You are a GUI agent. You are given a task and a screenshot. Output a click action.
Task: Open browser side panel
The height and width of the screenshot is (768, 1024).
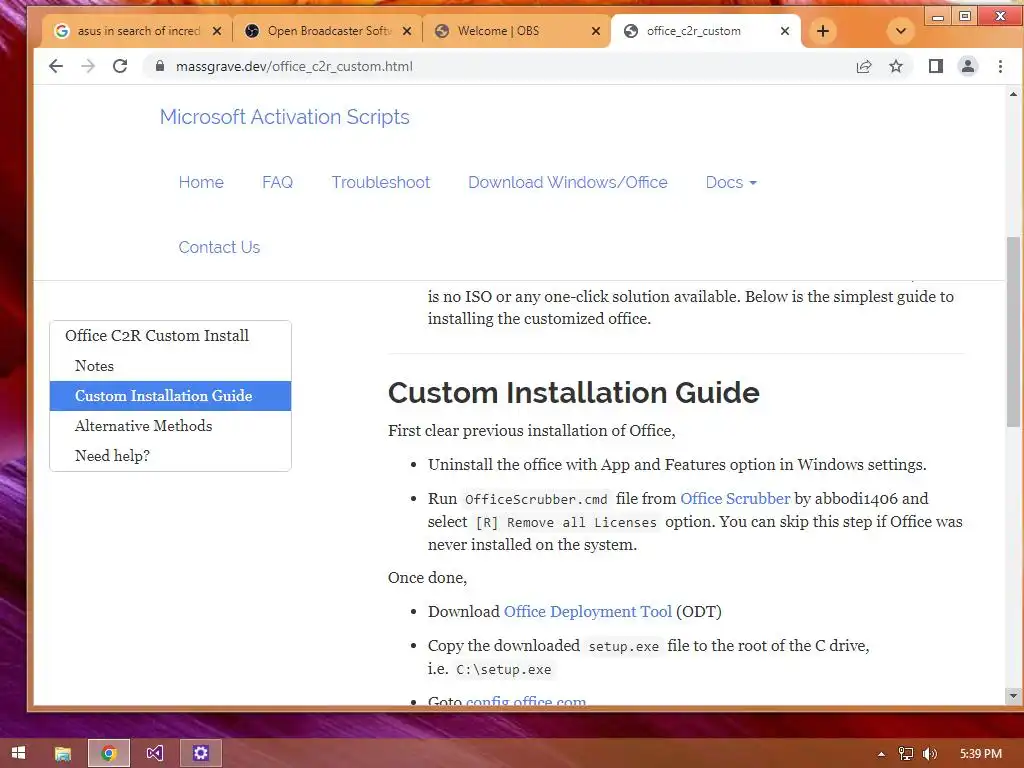click(x=936, y=66)
